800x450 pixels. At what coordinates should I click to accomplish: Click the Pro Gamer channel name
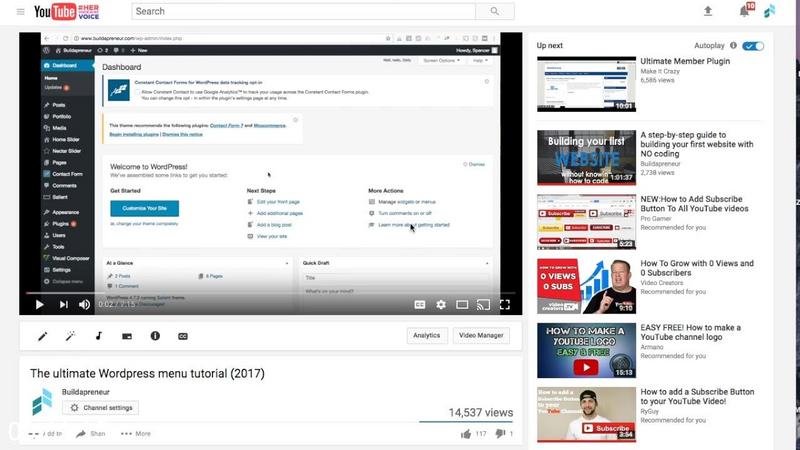(x=656, y=218)
